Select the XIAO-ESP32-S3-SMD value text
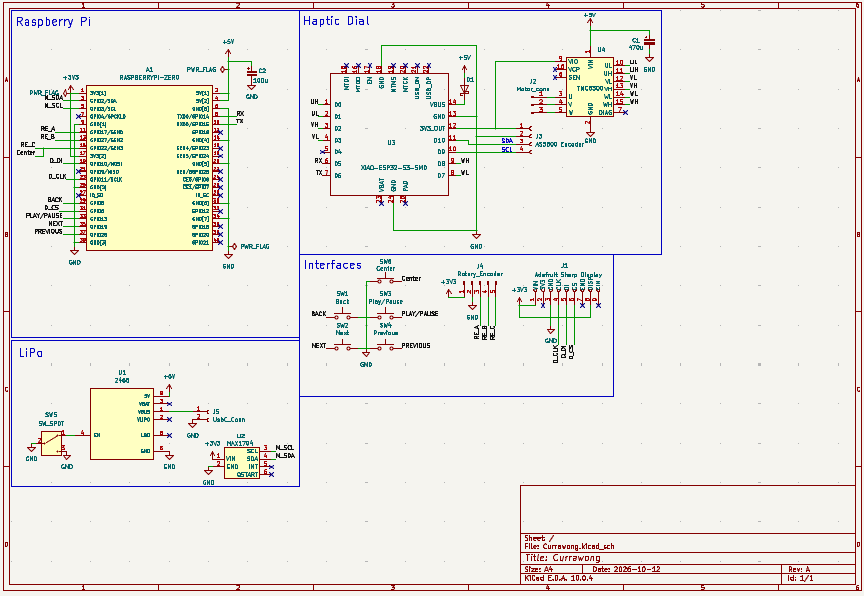 394,167
